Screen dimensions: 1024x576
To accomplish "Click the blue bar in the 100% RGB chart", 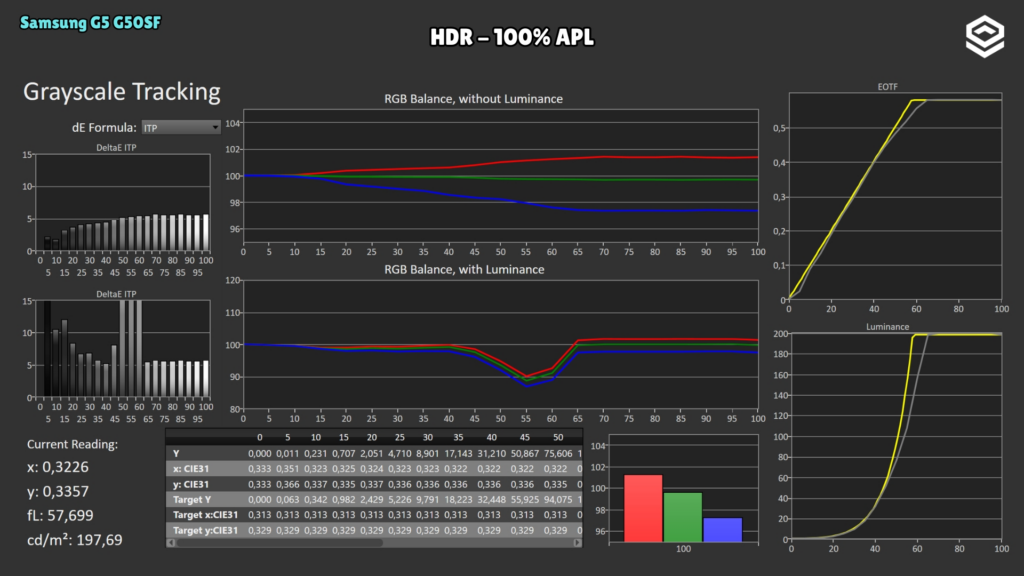I will tap(722, 530).
